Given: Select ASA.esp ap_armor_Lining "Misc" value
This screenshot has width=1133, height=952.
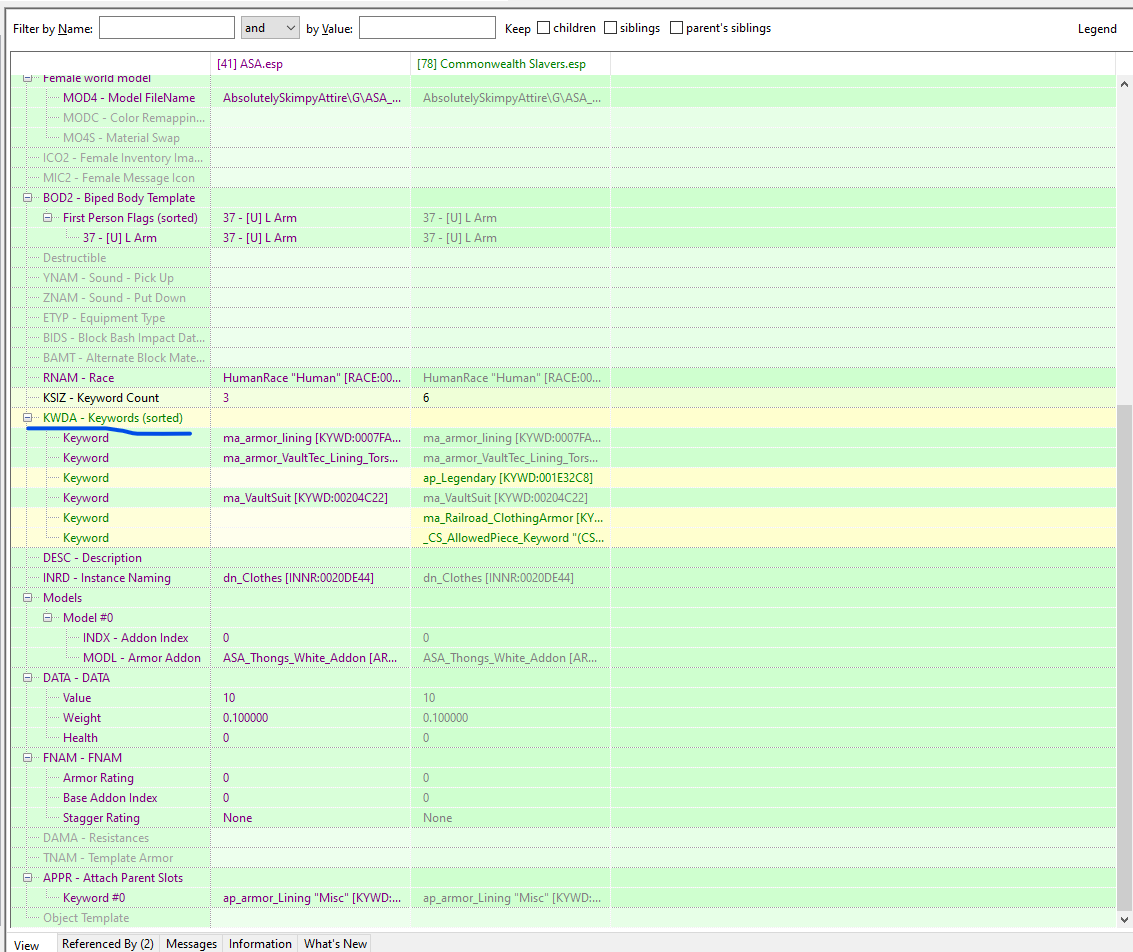Looking at the screenshot, I should click(312, 898).
